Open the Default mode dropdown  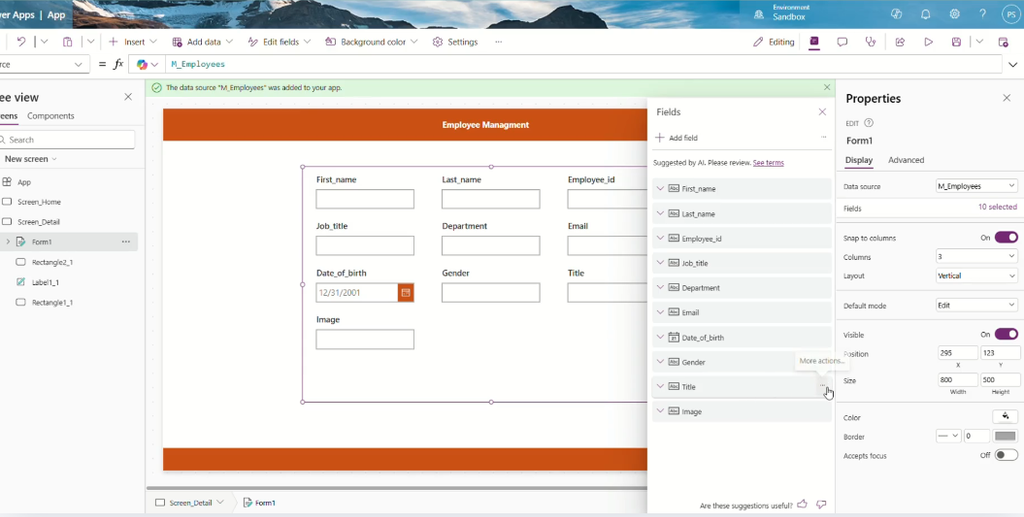(976, 305)
